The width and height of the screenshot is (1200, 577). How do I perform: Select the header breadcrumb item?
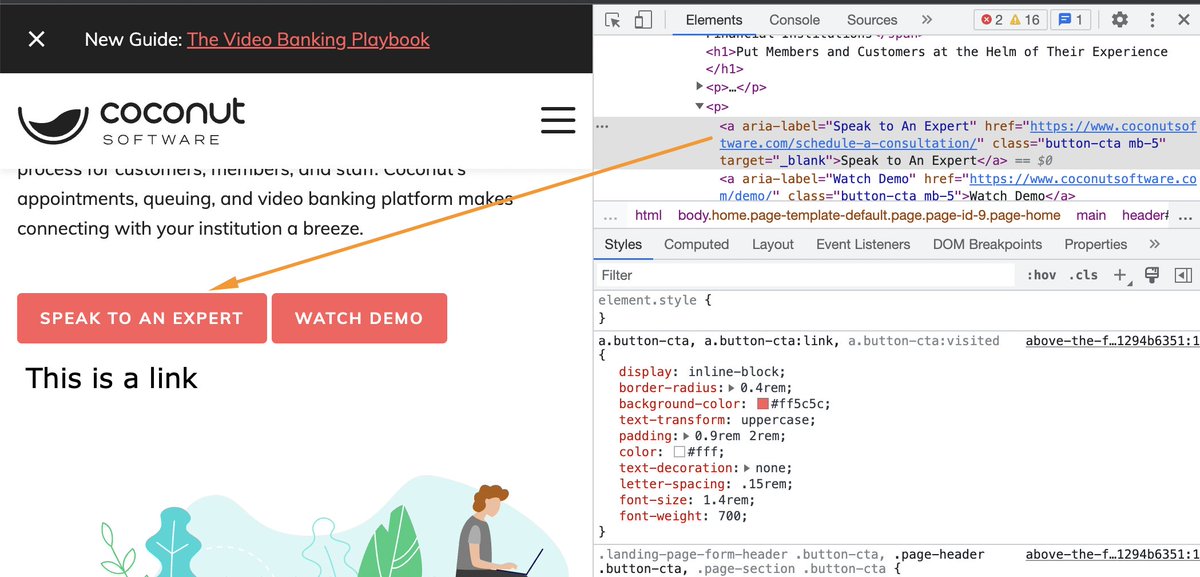click(x=1144, y=215)
